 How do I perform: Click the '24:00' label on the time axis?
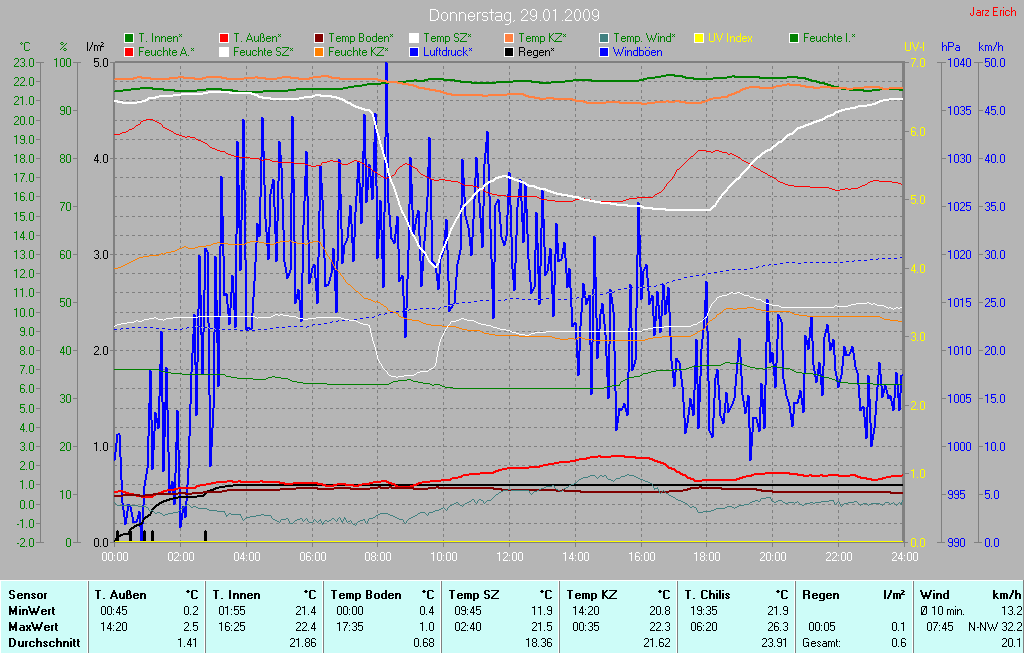pos(904,557)
